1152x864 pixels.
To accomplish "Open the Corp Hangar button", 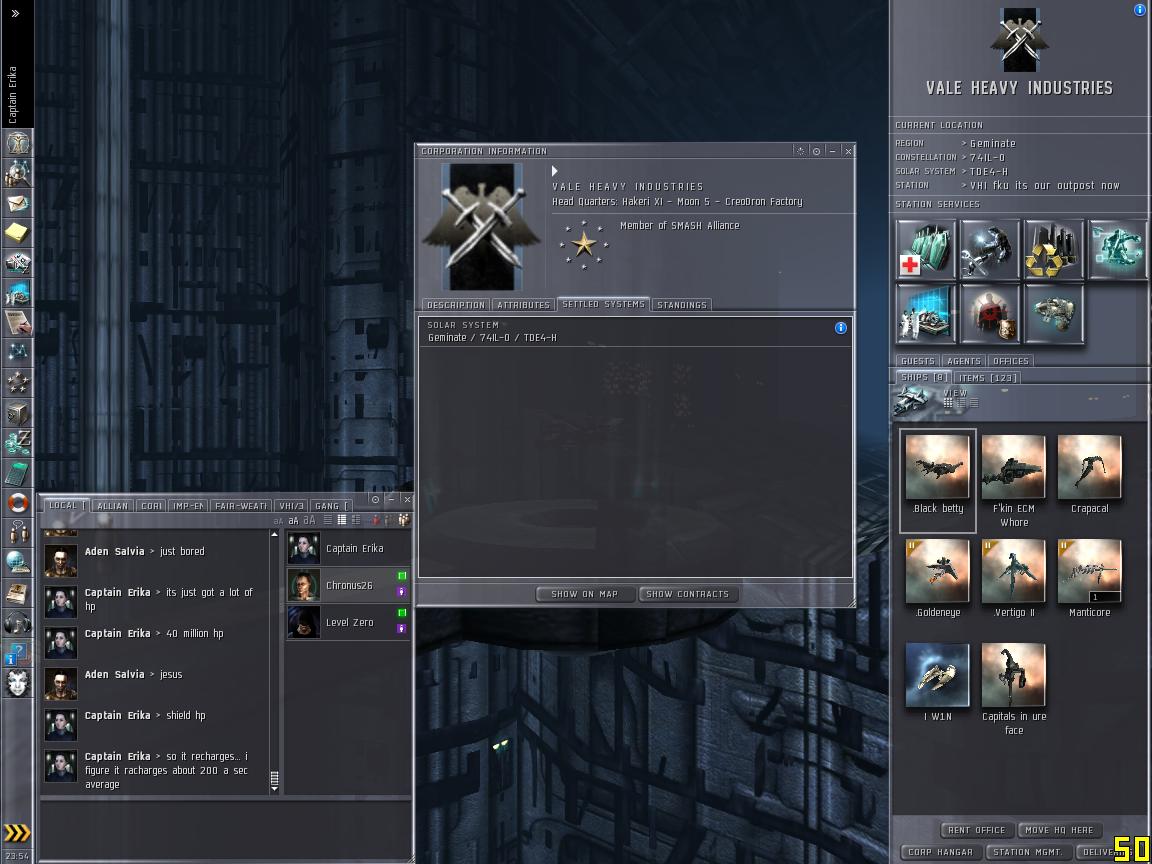I will point(940,852).
